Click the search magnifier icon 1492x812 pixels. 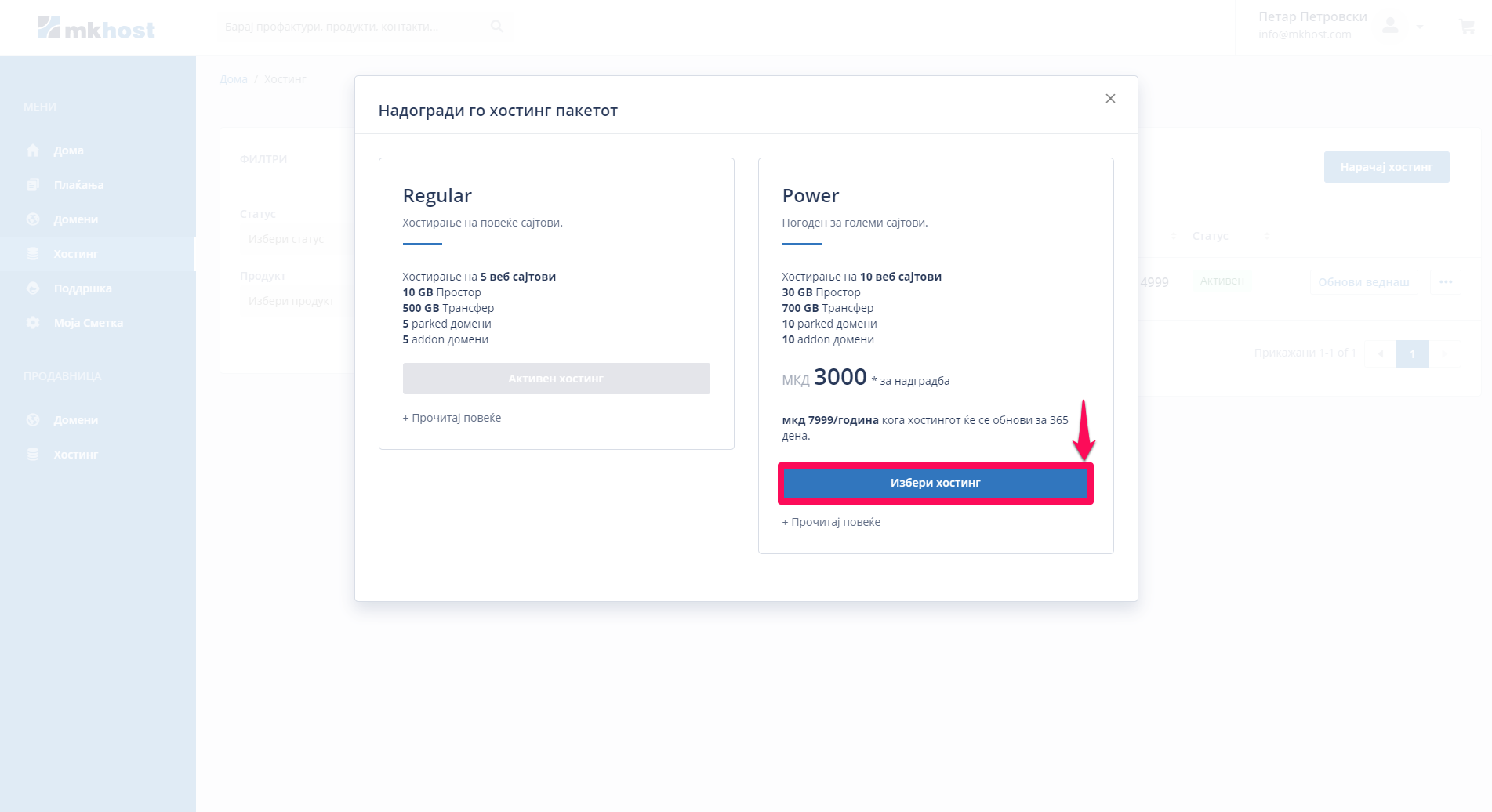pyautogui.click(x=497, y=27)
